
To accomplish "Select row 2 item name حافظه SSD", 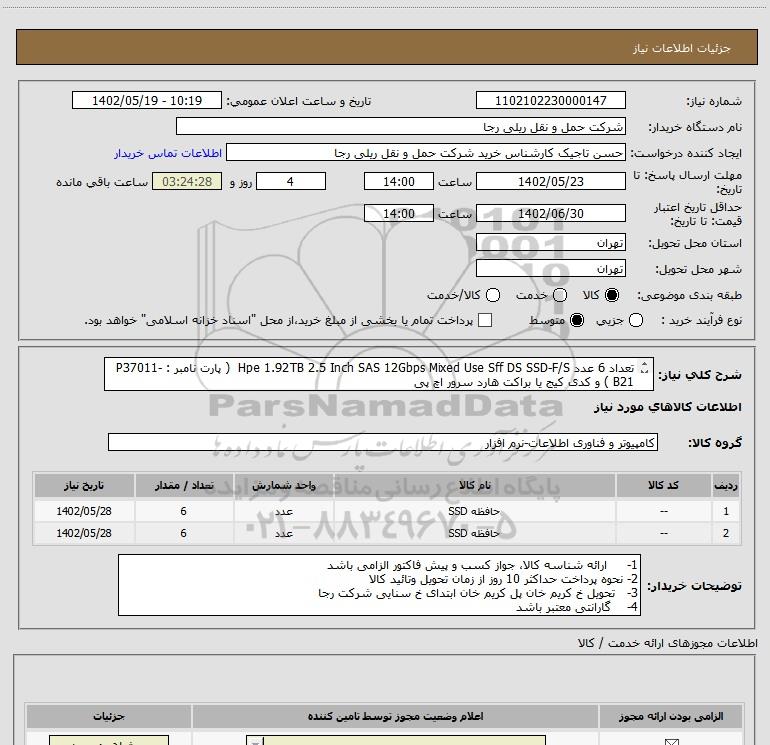I will 474,533.
